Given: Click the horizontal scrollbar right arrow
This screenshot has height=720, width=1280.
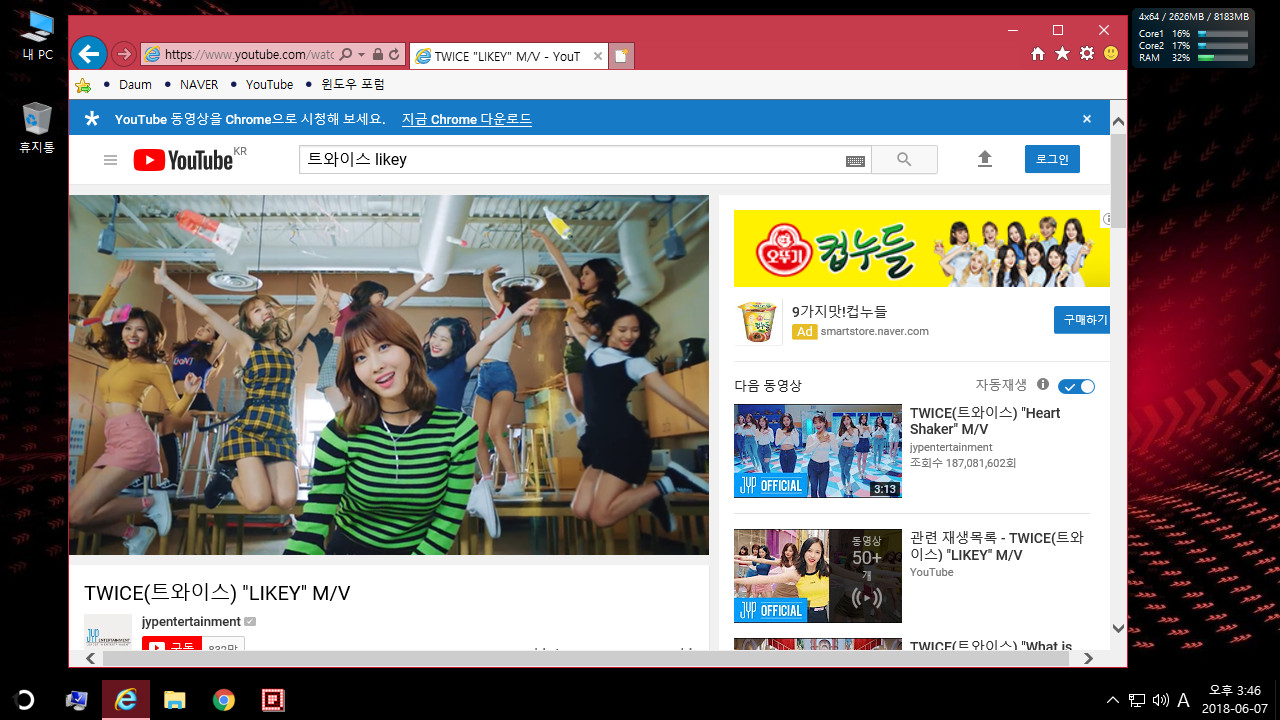Looking at the screenshot, I should (1088, 659).
